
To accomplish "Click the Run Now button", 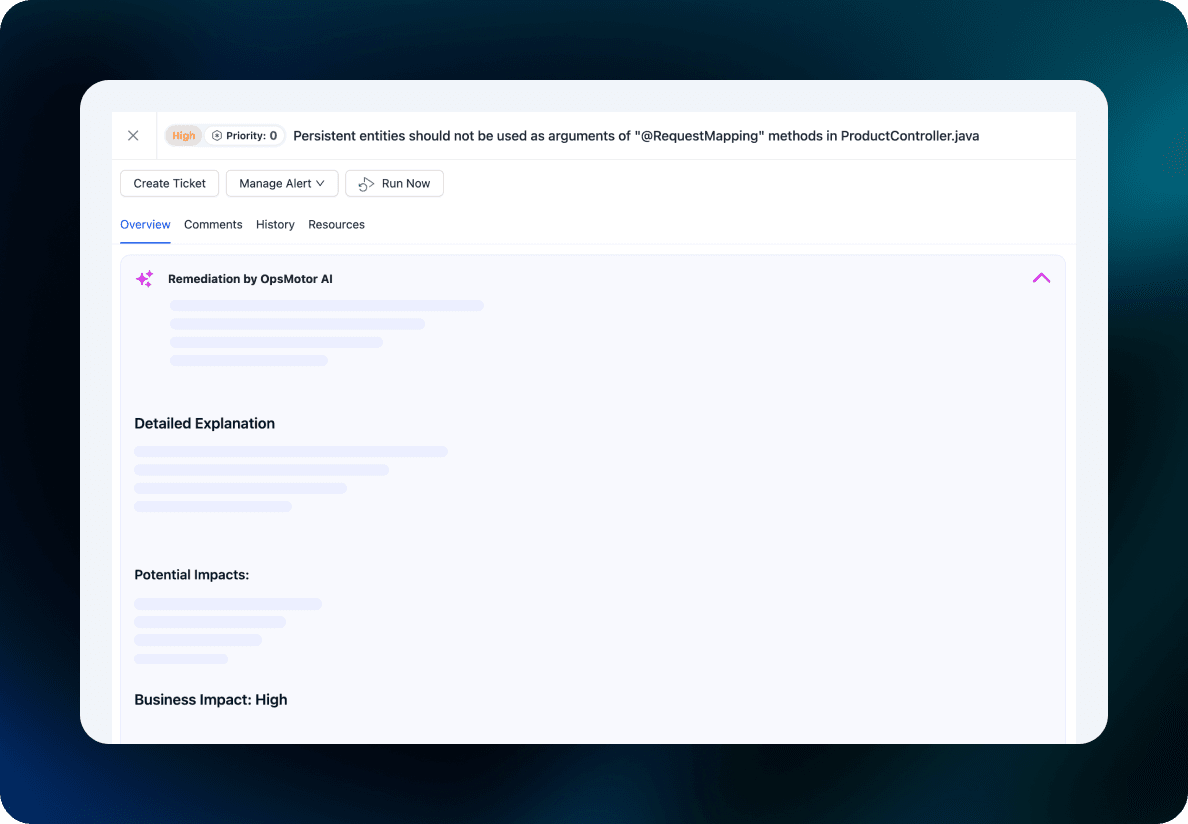I will pyautogui.click(x=394, y=183).
